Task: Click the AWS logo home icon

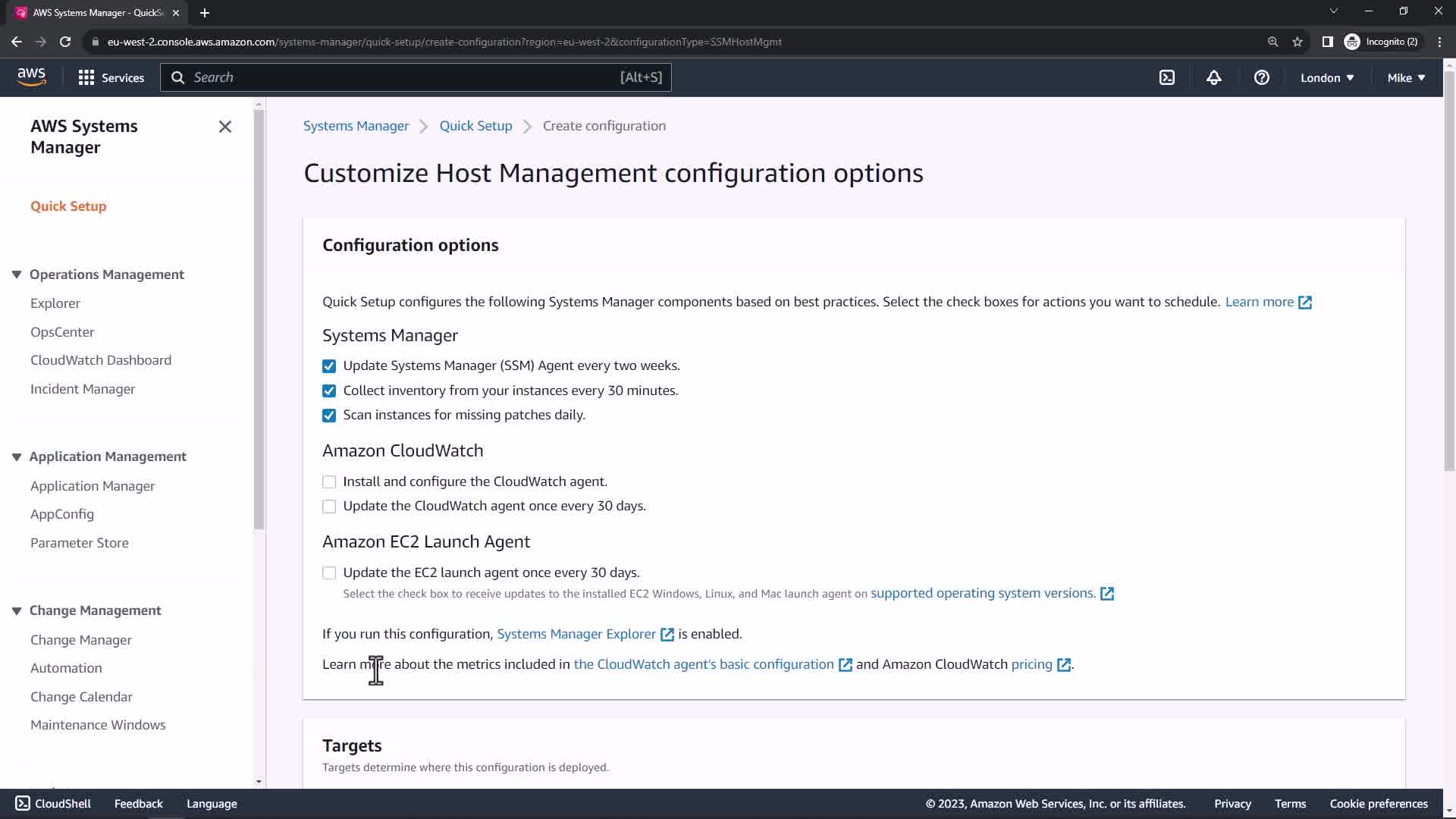Action: pyautogui.click(x=31, y=77)
